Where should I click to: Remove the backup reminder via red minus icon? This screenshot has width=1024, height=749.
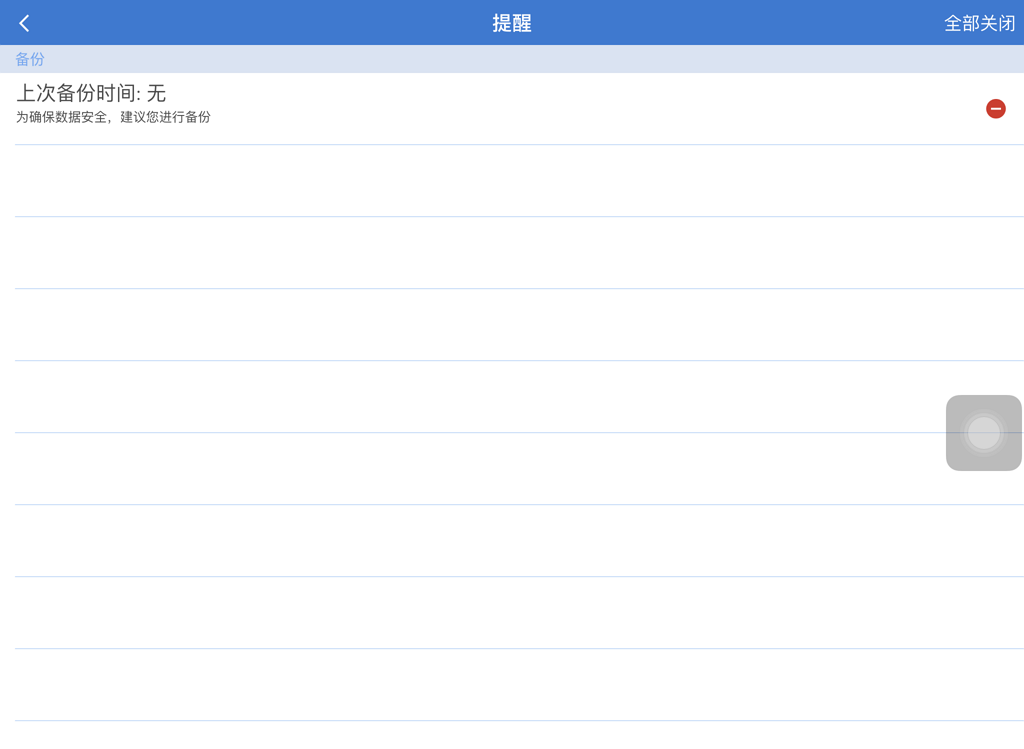point(995,108)
